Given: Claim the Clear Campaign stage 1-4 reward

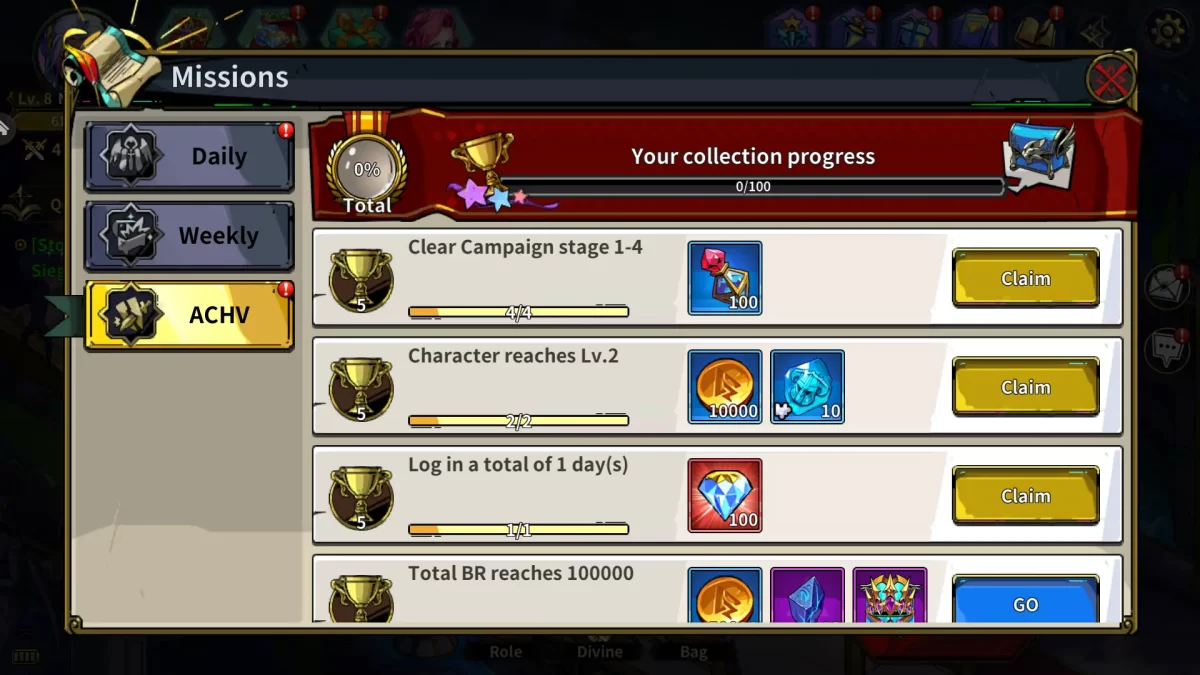Looking at the screenshot, I should tap(1025, 278).
